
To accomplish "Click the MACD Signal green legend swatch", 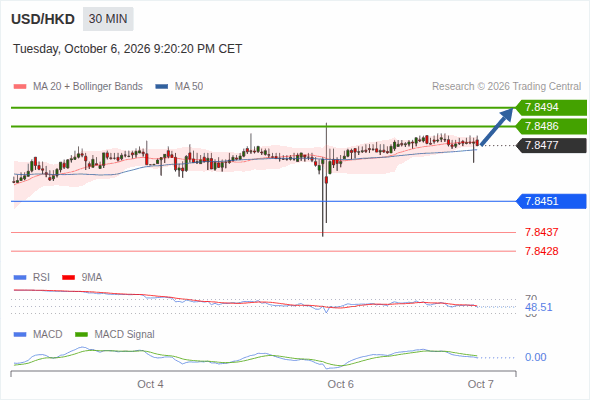I will [x=82, y=335].
